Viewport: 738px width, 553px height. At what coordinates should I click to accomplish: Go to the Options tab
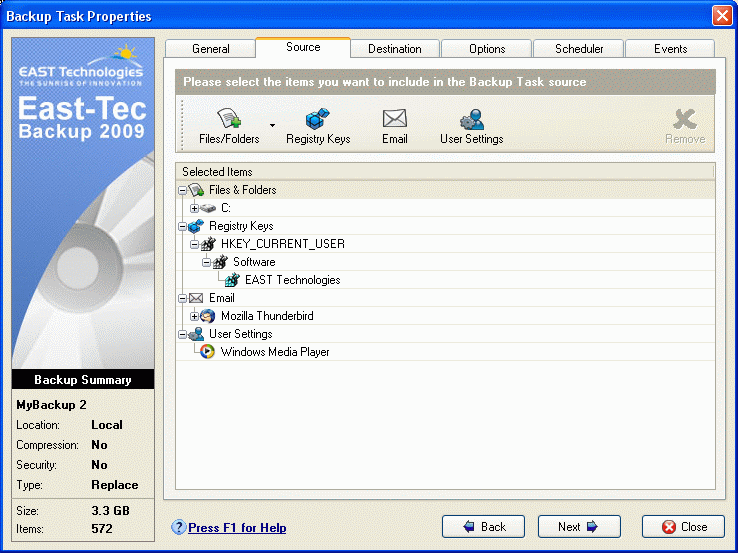(487, 49)
